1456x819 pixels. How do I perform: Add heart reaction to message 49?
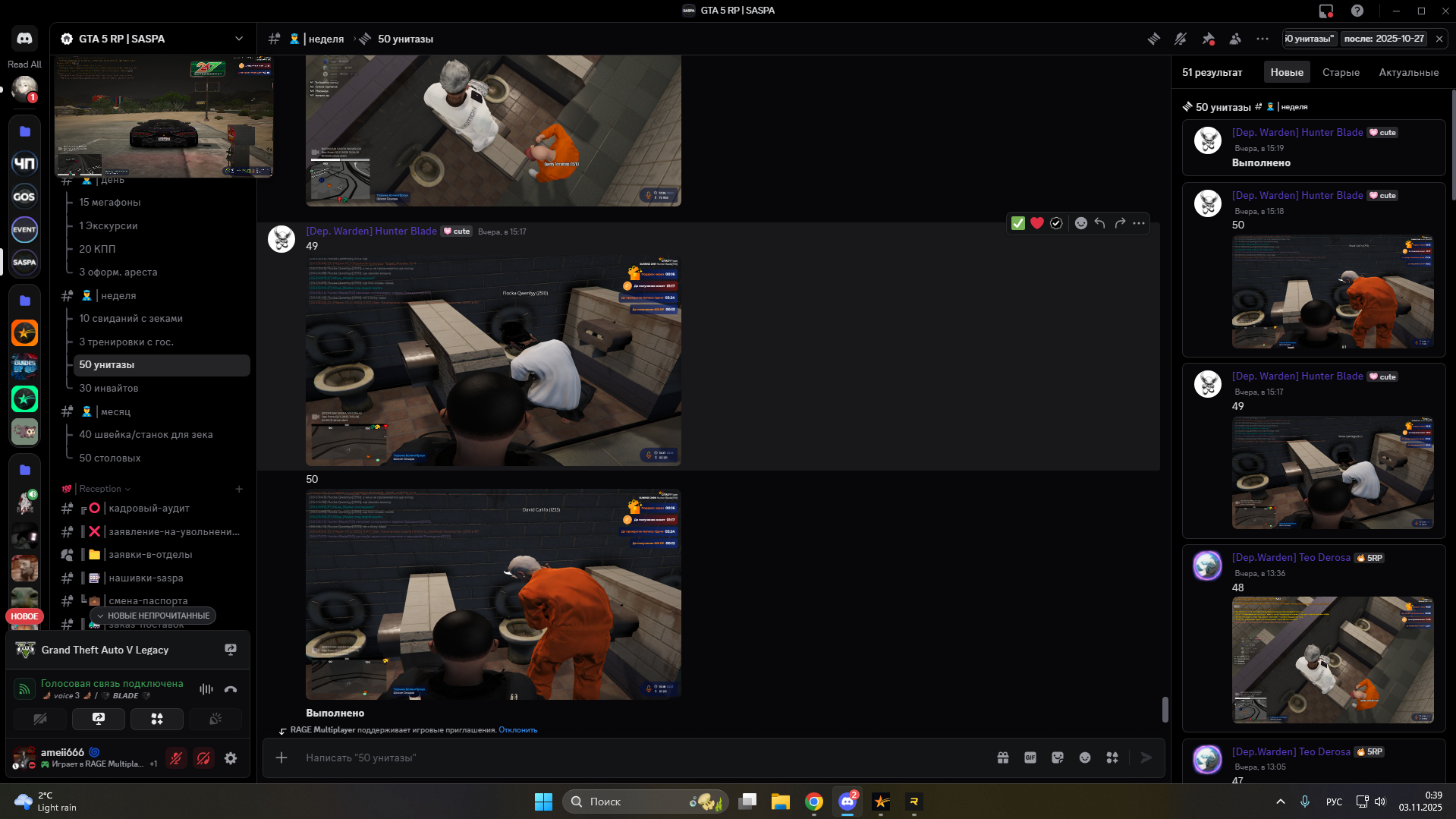click(1036, 223)
